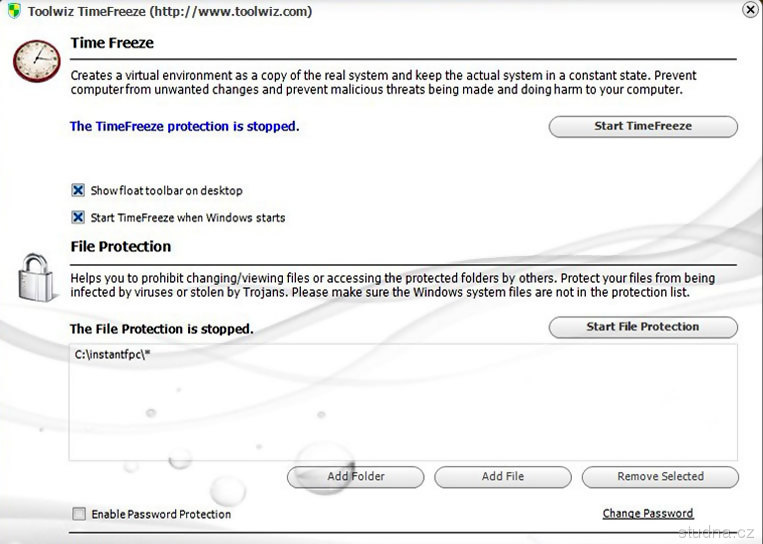763x544 pixels.
Task: Disable Show float toolbar on desktop
Action: pyautogui.click(x=78, y=190)
